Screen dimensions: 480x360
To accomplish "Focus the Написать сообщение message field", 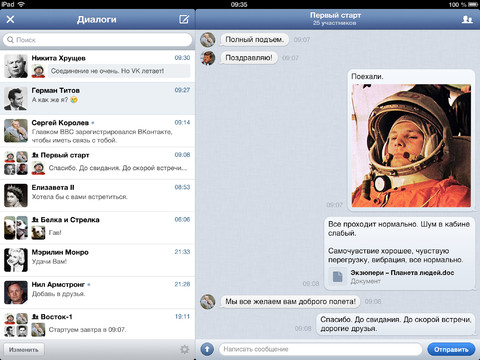I will (x=320, y=349).
